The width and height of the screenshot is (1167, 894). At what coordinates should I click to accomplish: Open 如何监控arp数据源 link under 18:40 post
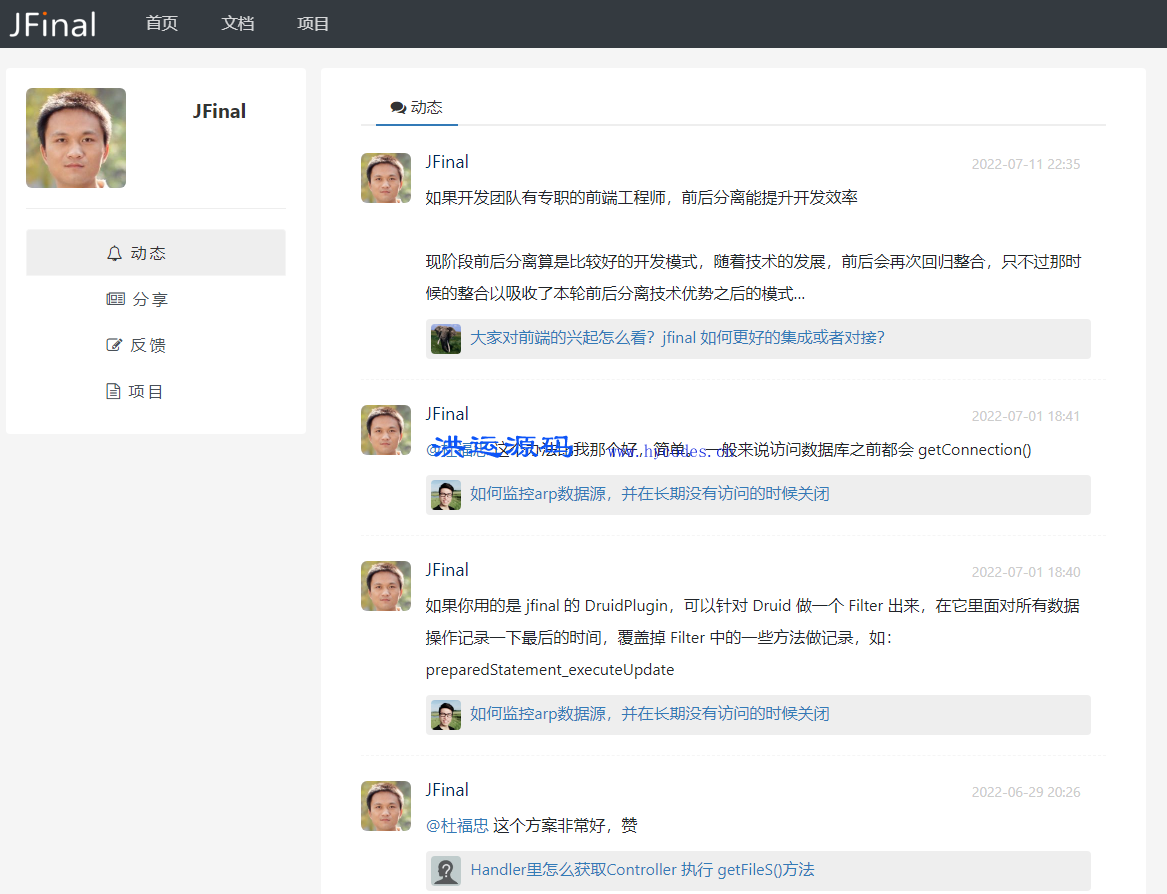650,714
